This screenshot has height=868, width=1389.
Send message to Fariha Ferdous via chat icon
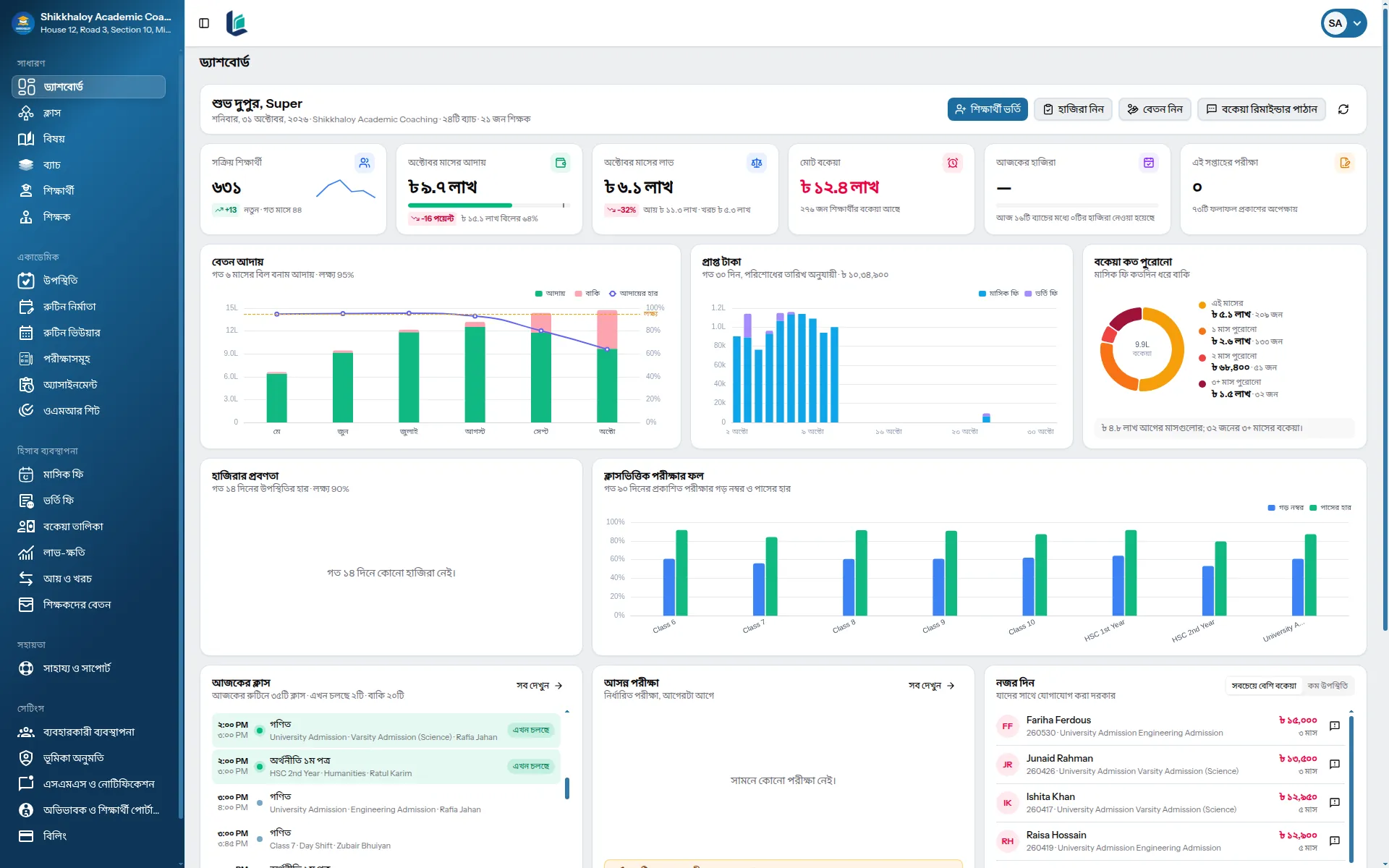(x=1335, y=726)
